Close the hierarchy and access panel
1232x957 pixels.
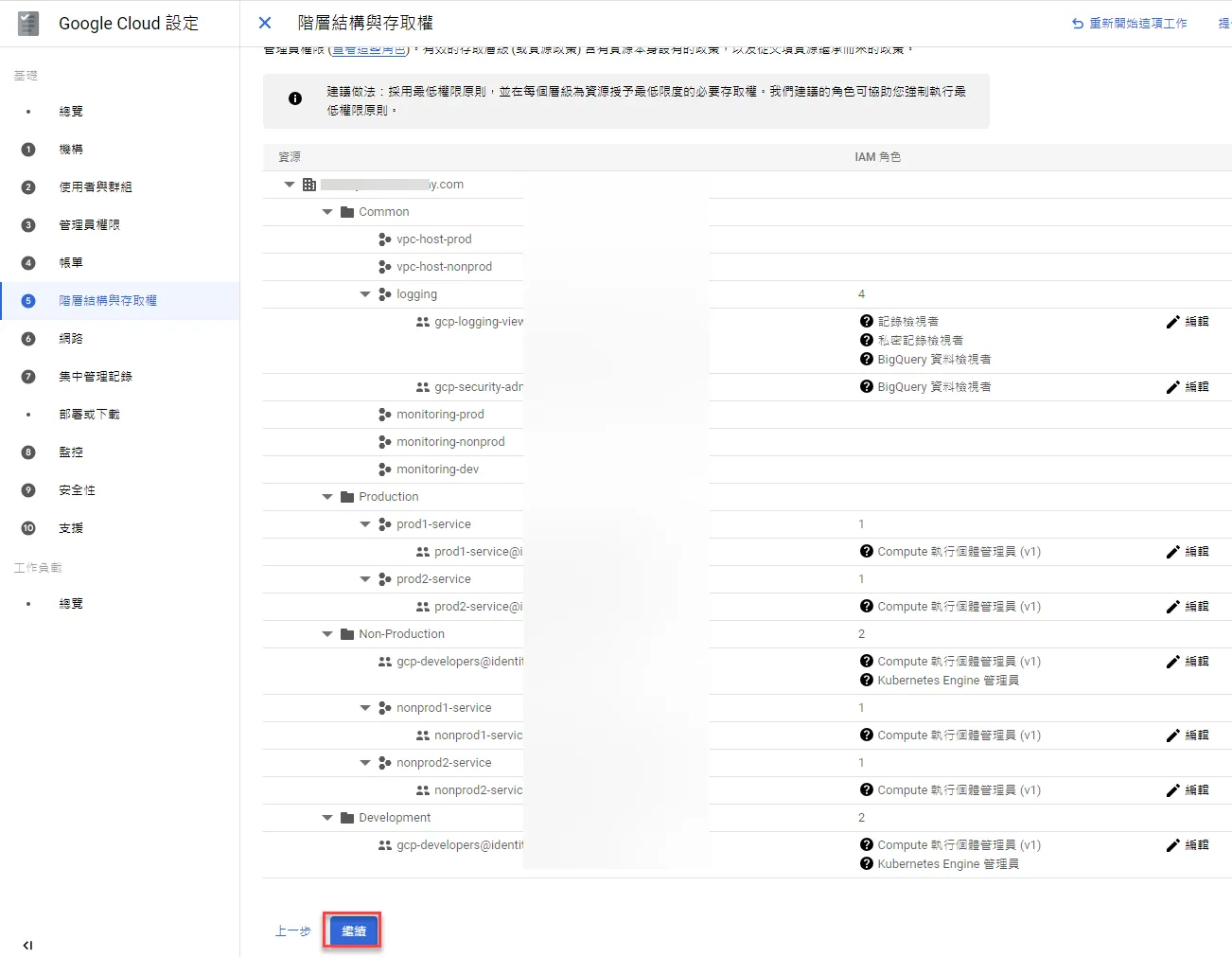point(265,23)
